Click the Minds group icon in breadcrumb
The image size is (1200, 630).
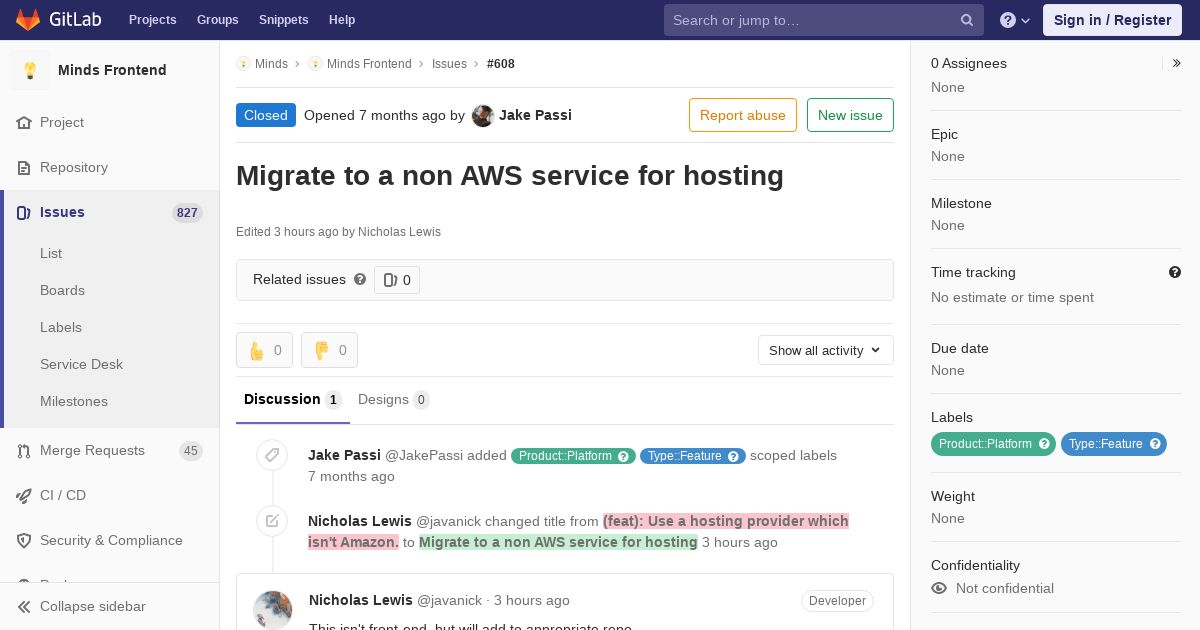point(243,63)
